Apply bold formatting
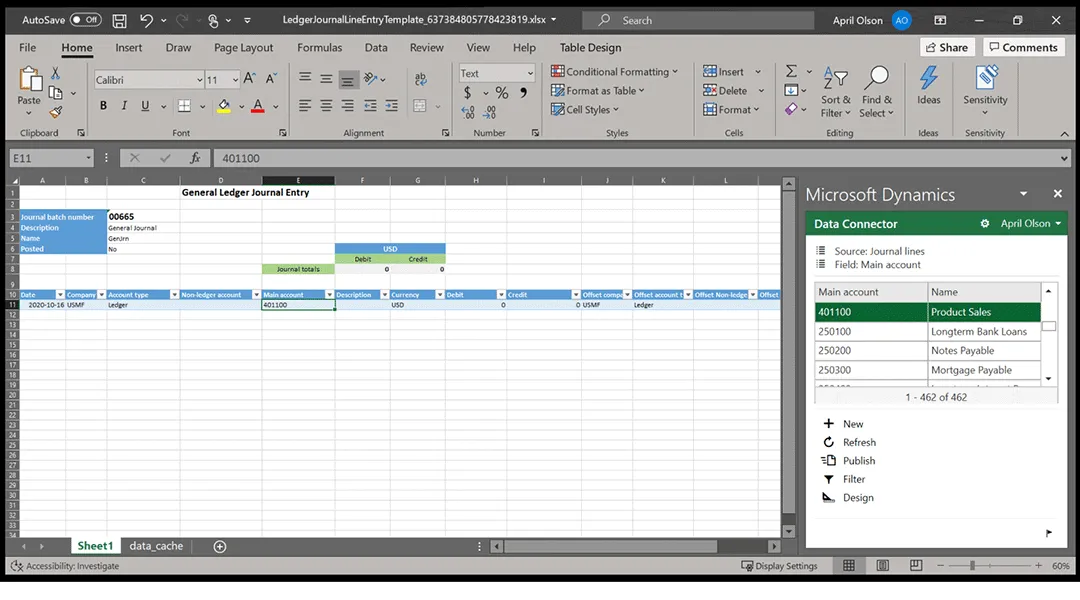1080x600 pixels. [x=103, y=104]
